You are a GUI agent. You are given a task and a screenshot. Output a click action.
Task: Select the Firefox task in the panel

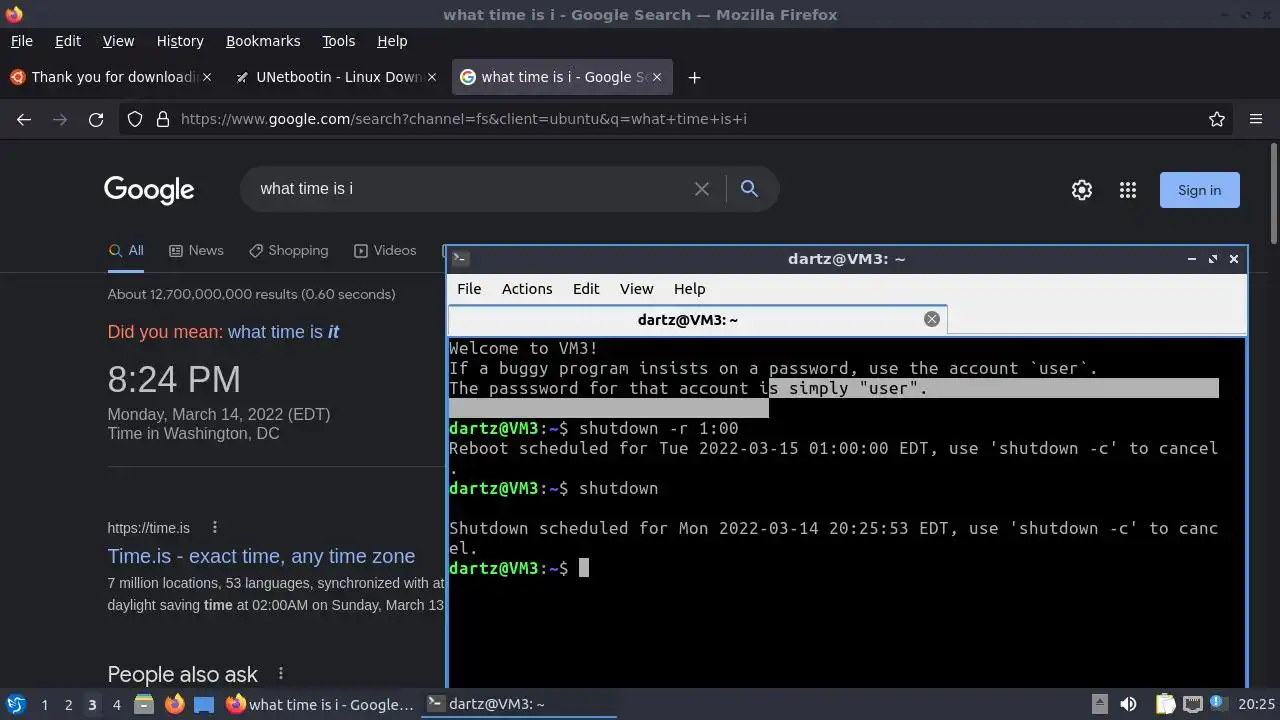(320, 704)
